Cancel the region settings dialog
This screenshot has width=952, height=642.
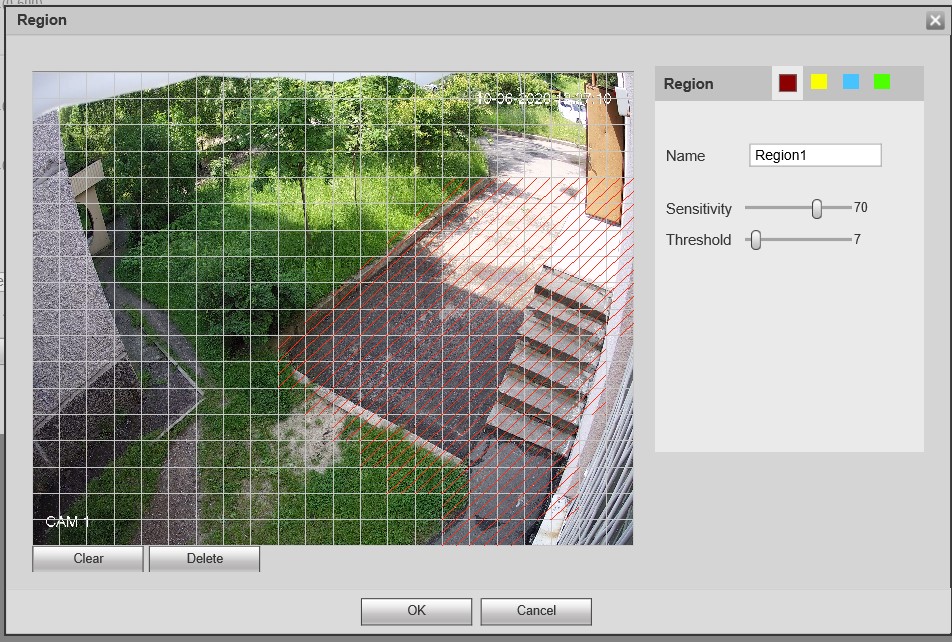(536, 611)
